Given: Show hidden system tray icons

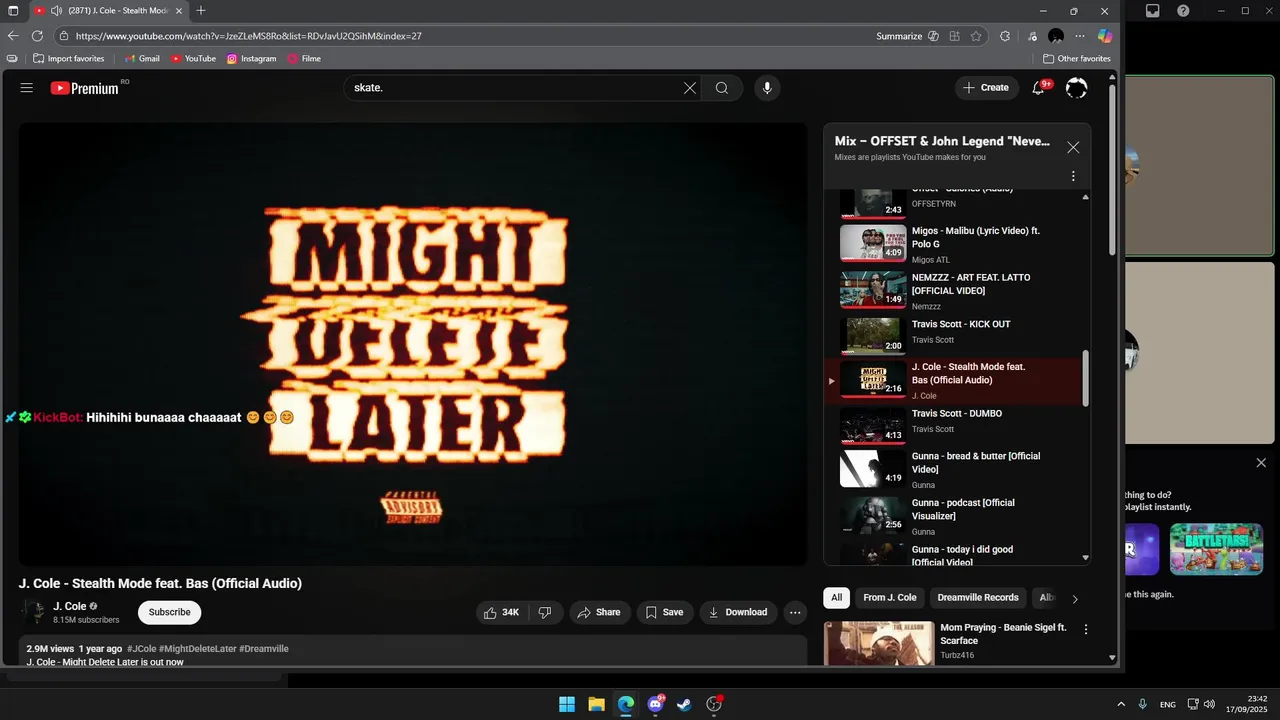Looking at the screenshot, I should (1121, 704).
